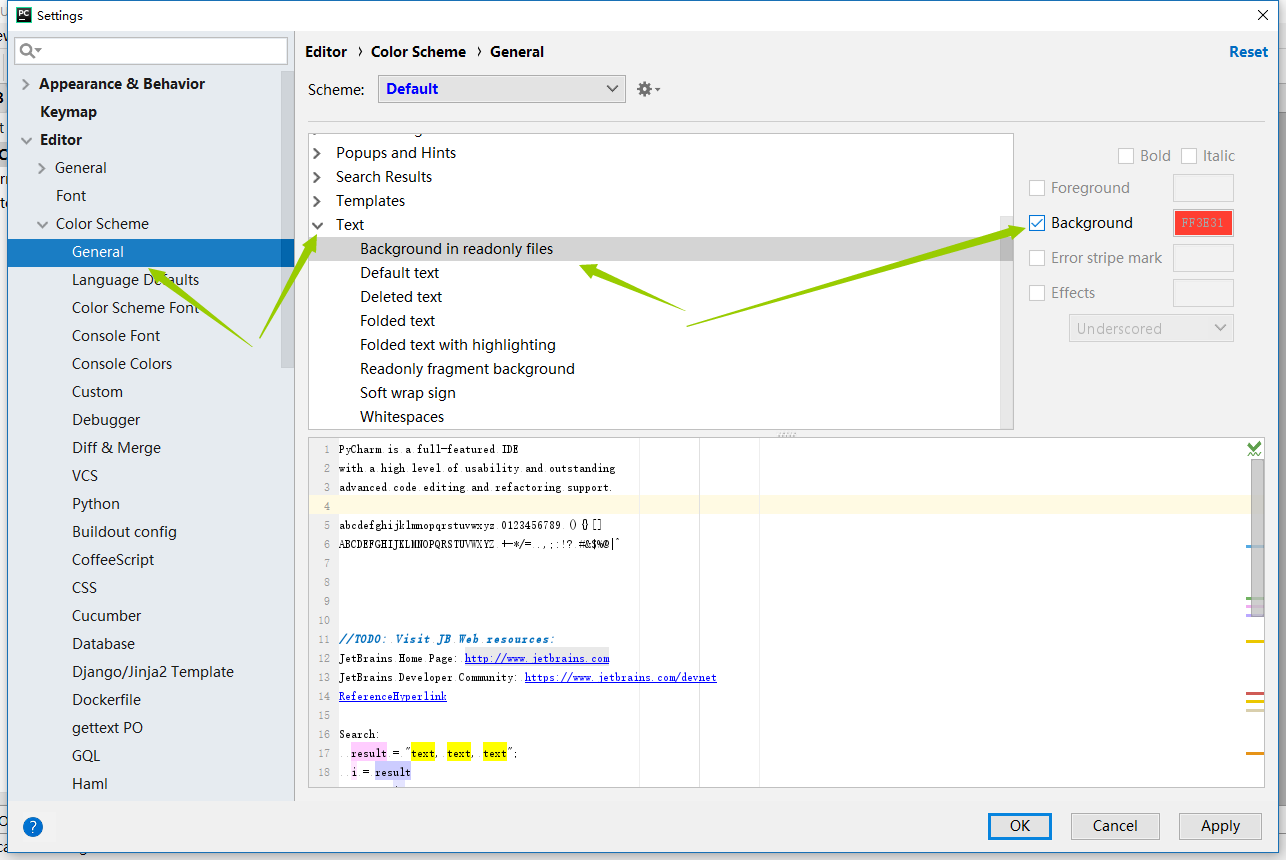1286x860 pixels.
Task: Open Console Colors settings
Action: [x=122, y=364]
